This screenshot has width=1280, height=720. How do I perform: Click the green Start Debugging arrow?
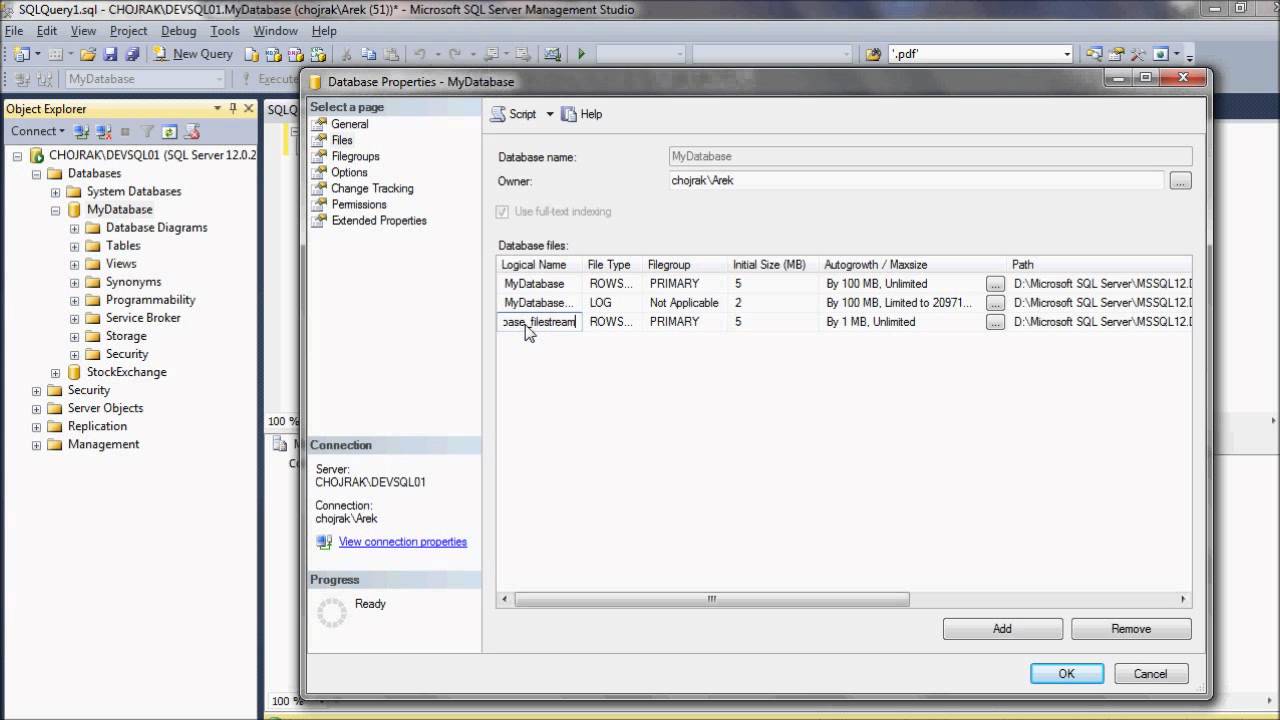[x=581, y=54]
